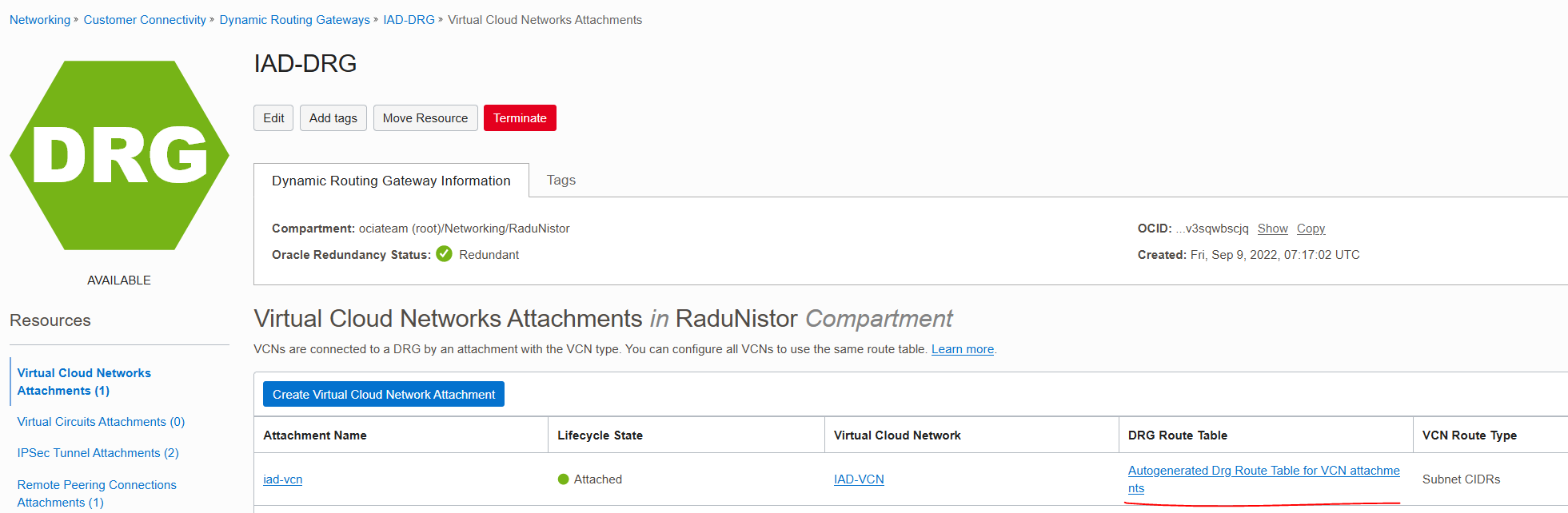Screen dimensions: 1568x513
Task: Click Create Virtual Cloud Network Attachment
Action: click(x=383, y=395)
